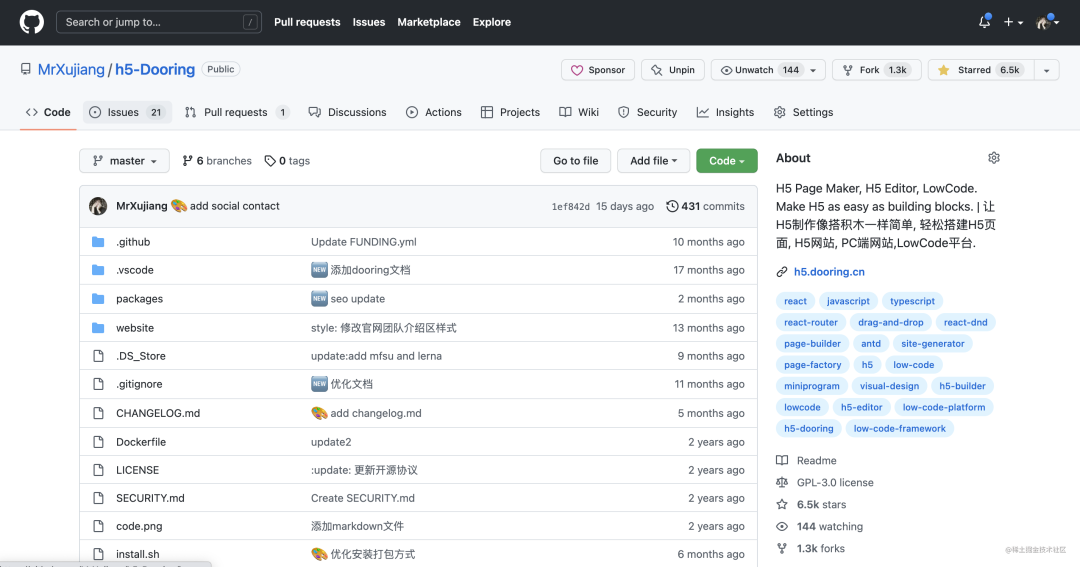This screenshot has width=1080, height=567.
Task: Click the Sponsor heart button
Action: pos(598,70)
